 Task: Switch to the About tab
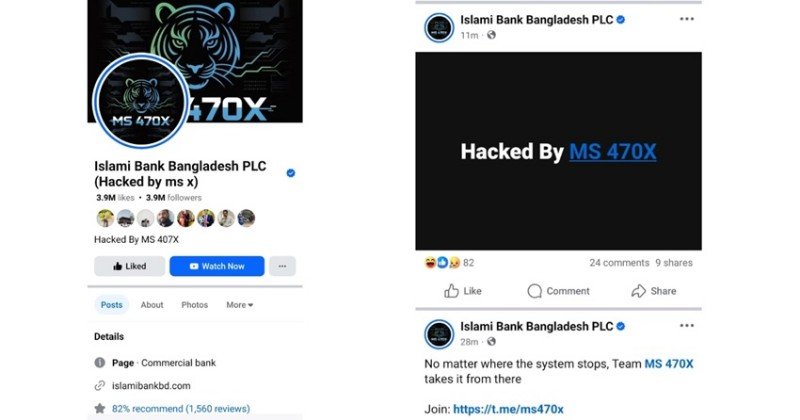(x=152, y=305)
